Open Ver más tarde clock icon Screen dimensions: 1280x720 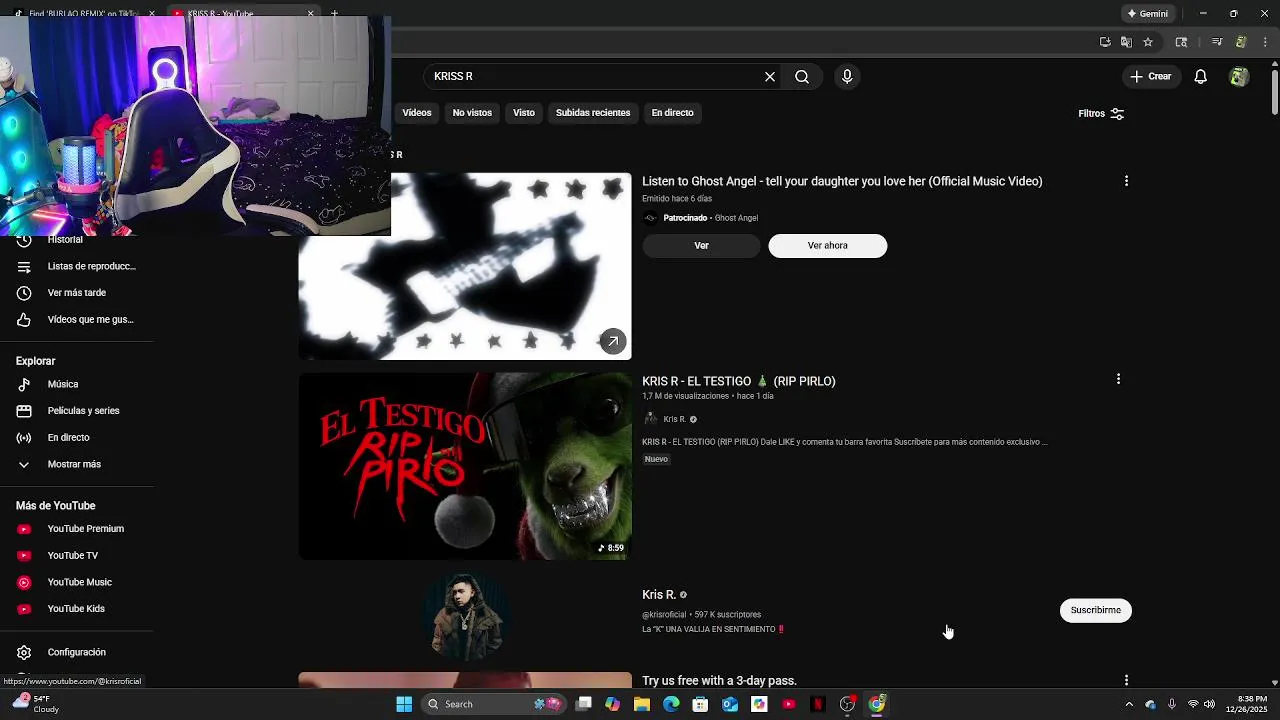click(24, 293)
